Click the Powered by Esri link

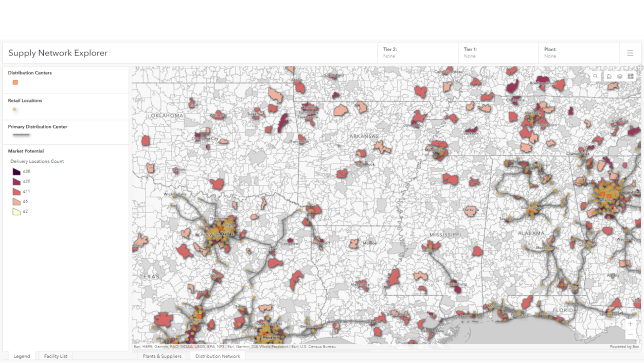(624, 347)
